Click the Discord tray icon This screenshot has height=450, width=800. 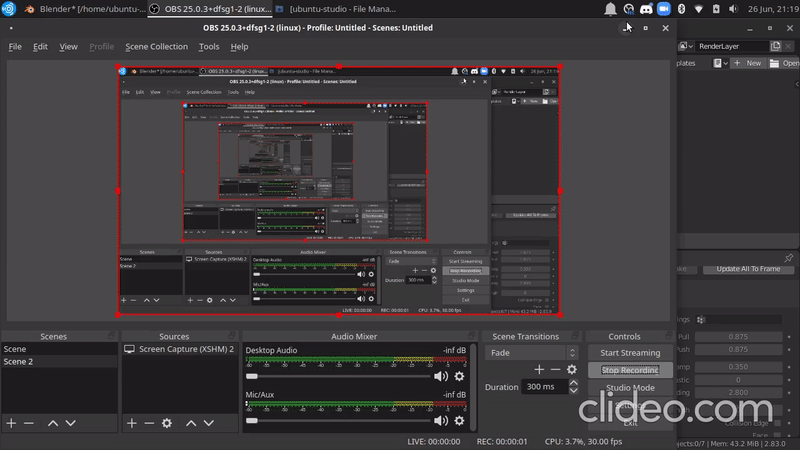(x=646, y=9)
